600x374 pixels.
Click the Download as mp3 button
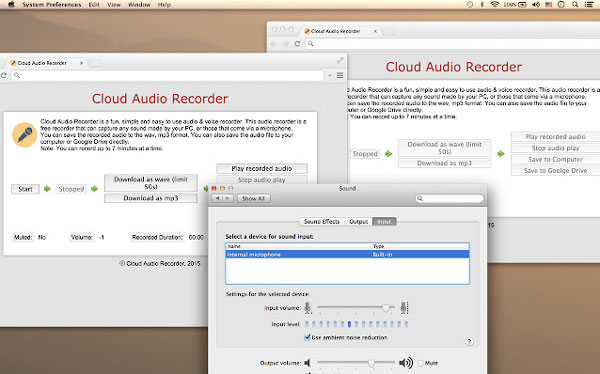click(x=151, y=198)
